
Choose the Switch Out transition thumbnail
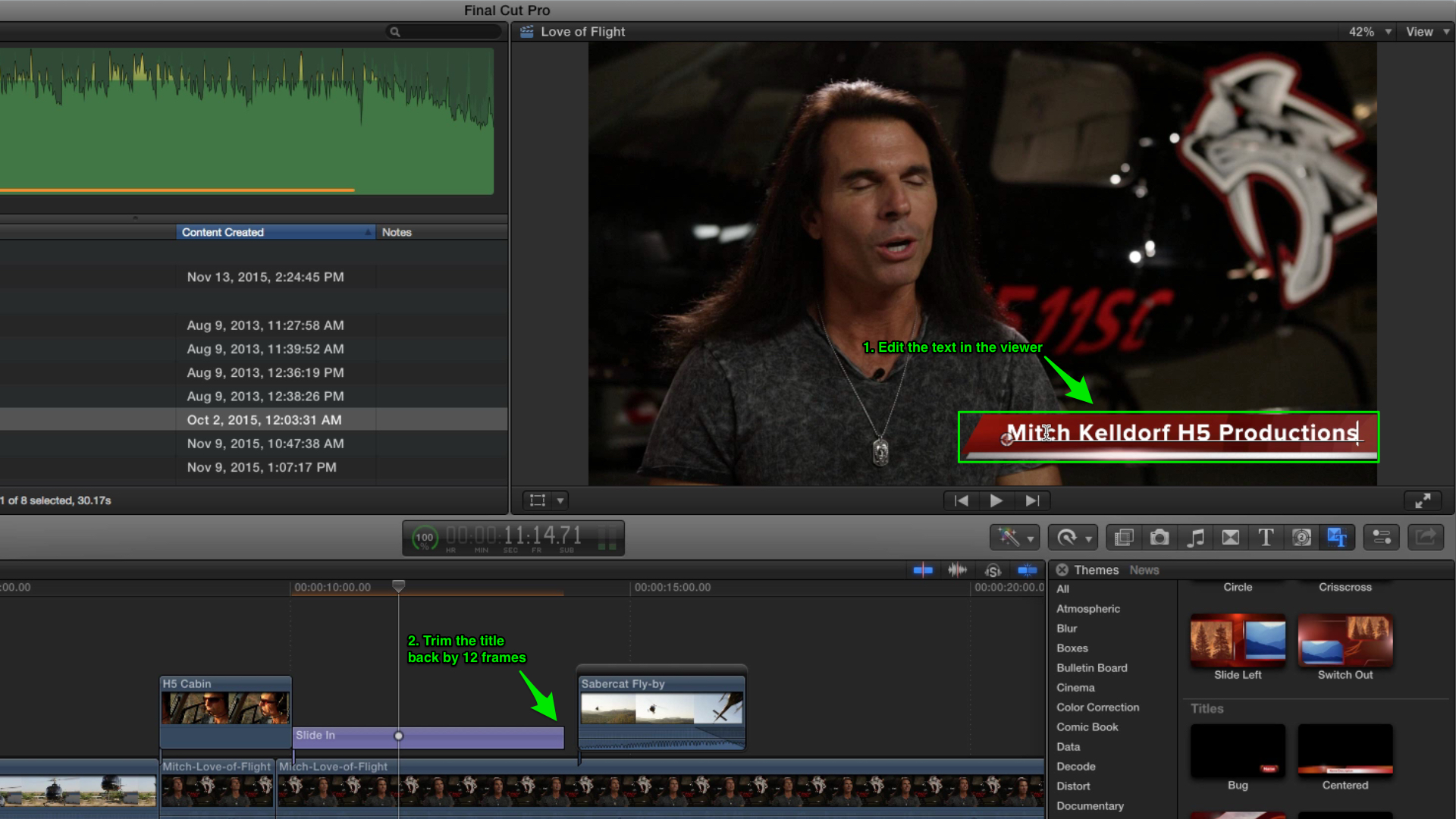click(x=1345, y=640)
